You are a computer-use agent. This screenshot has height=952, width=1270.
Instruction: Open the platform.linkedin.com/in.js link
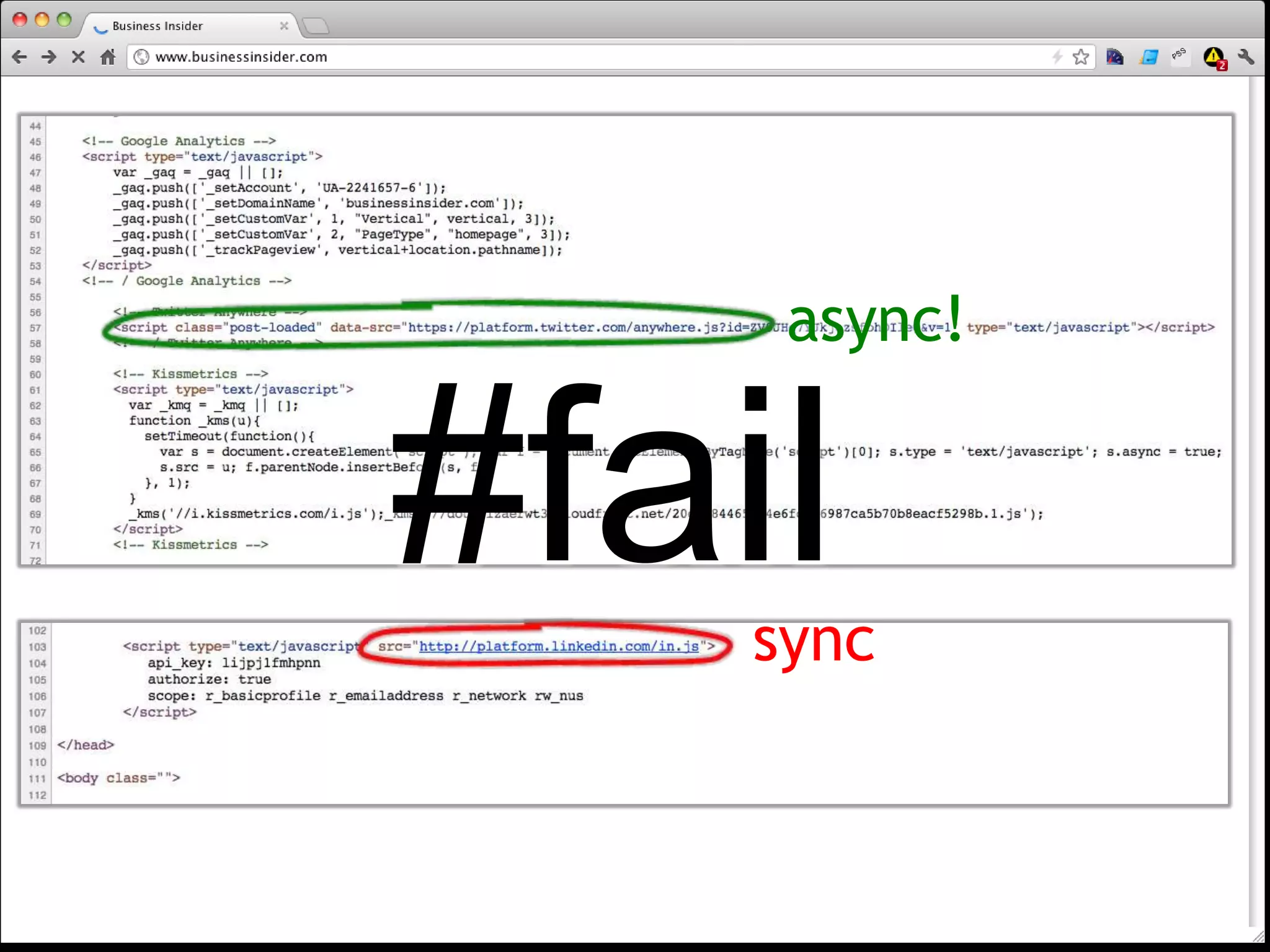point(559,646)
